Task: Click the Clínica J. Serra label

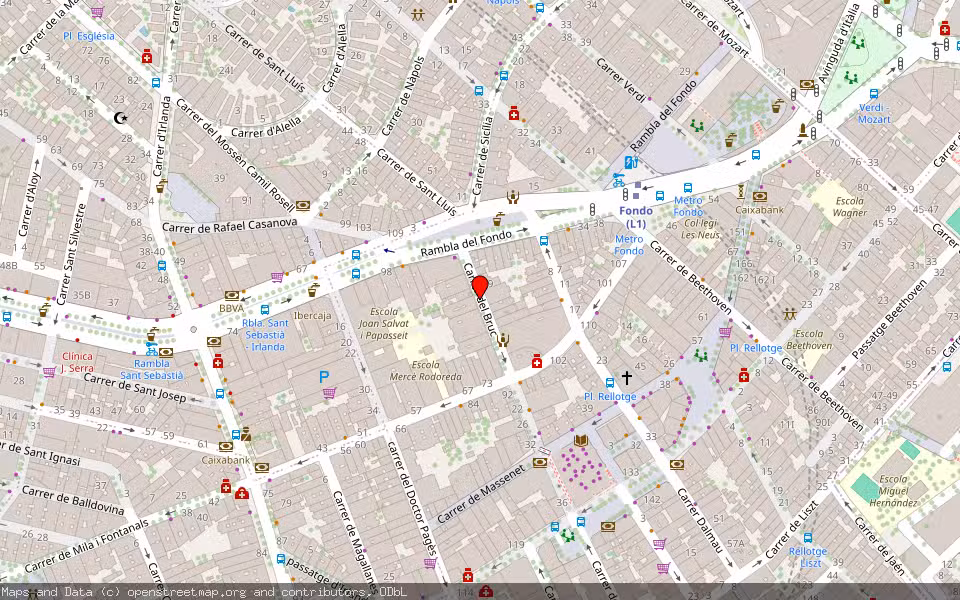Action: (77, 362)
